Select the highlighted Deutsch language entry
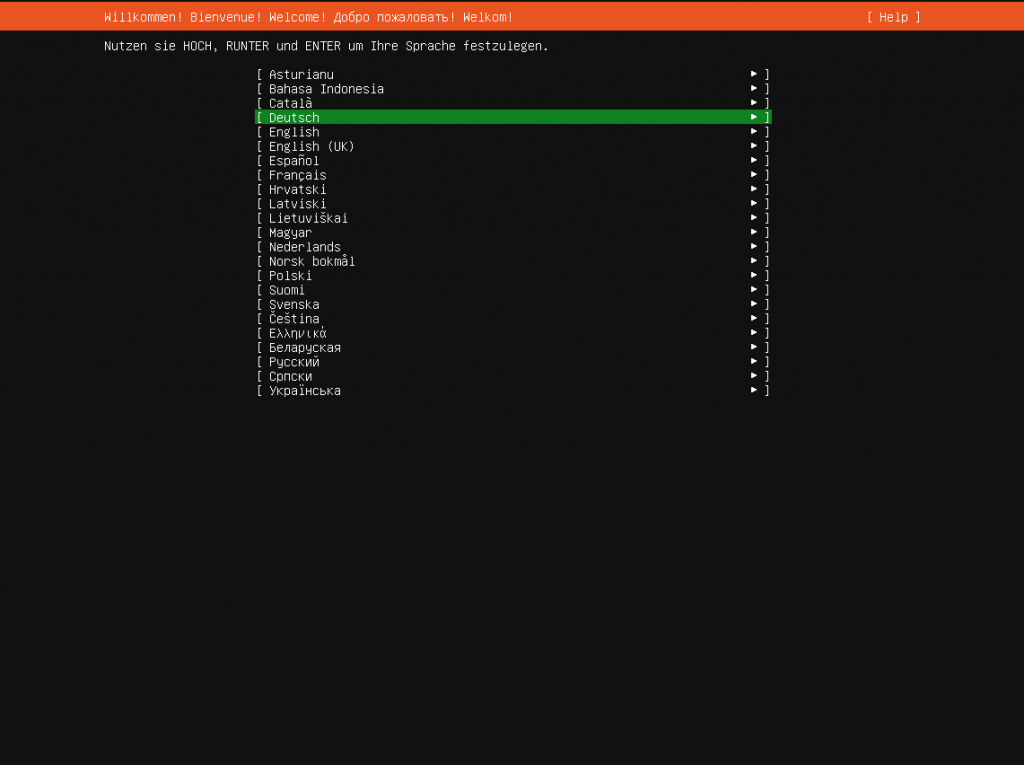This screenshot has width=1024, height=765. pyautogui.click(x=294, y=117)
